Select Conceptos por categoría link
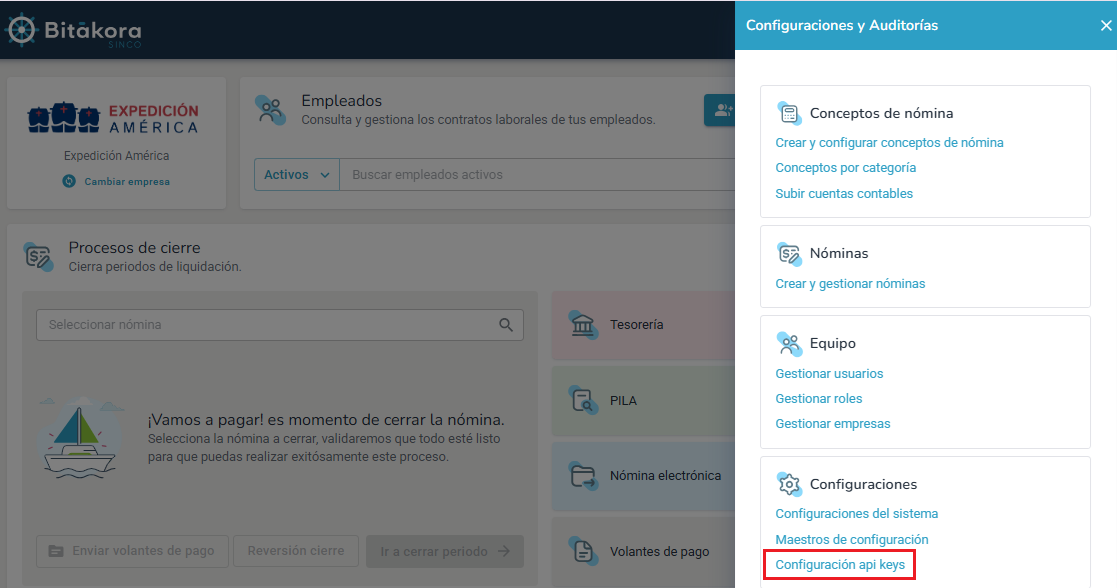The height and width of the screenshot is (588, 1117). click(845, 168)
